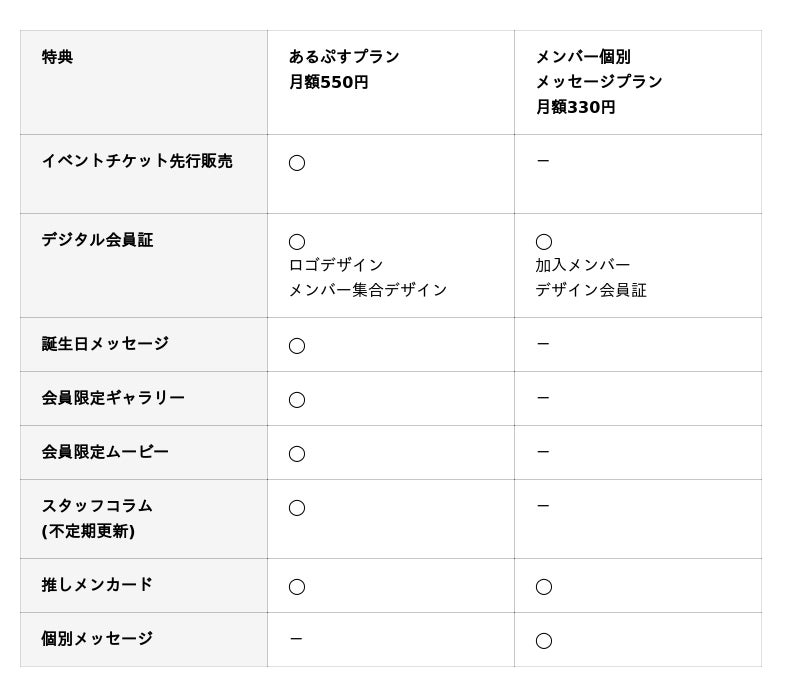Select the メンバー個別メッセージプラン 月額330円 header

(598, 82)
